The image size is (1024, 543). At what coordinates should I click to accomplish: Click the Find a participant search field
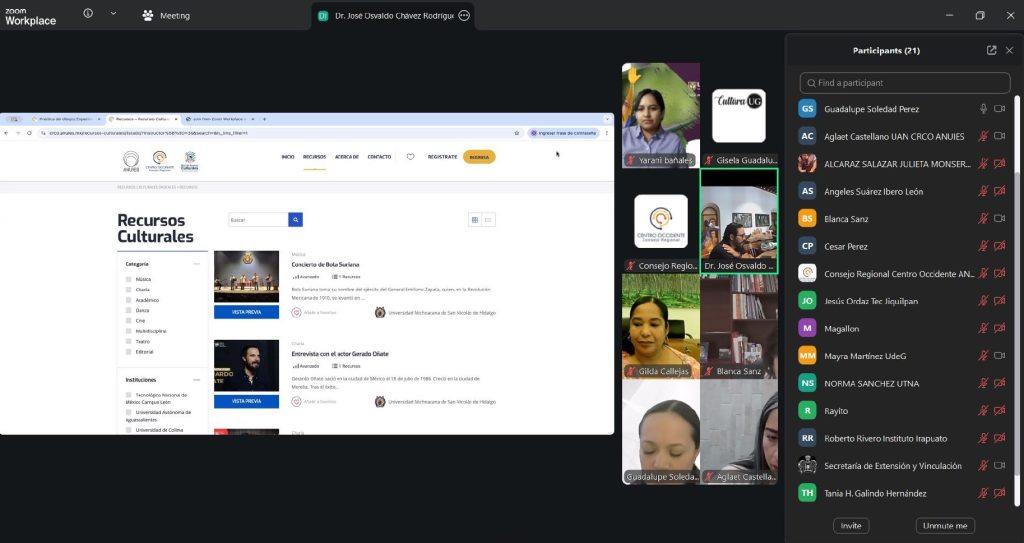click(905, 83)
